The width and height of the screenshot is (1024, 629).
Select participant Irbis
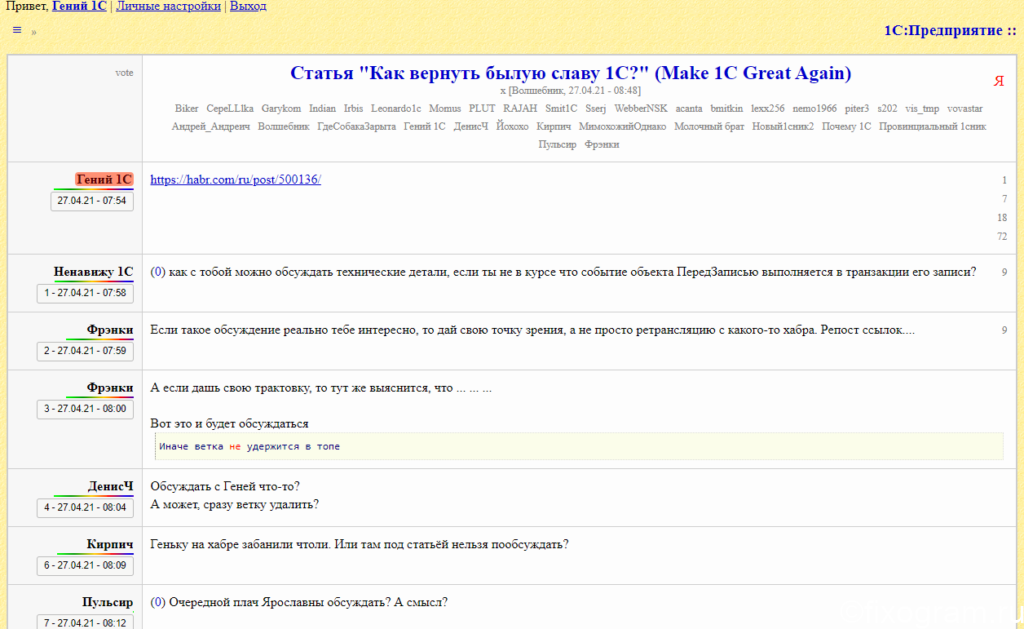(x=353, y=108)
